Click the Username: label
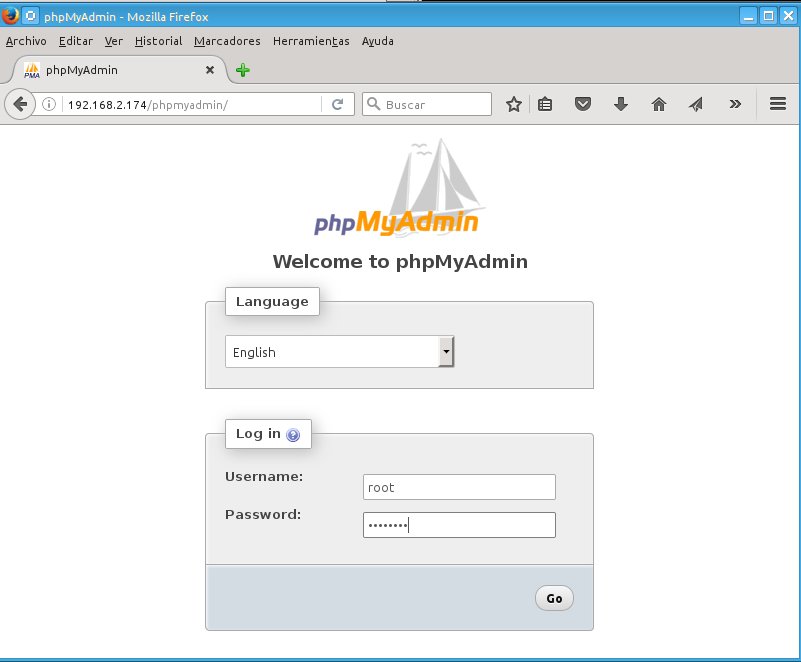This screenshot has width=801, height=662. (264, 477)
